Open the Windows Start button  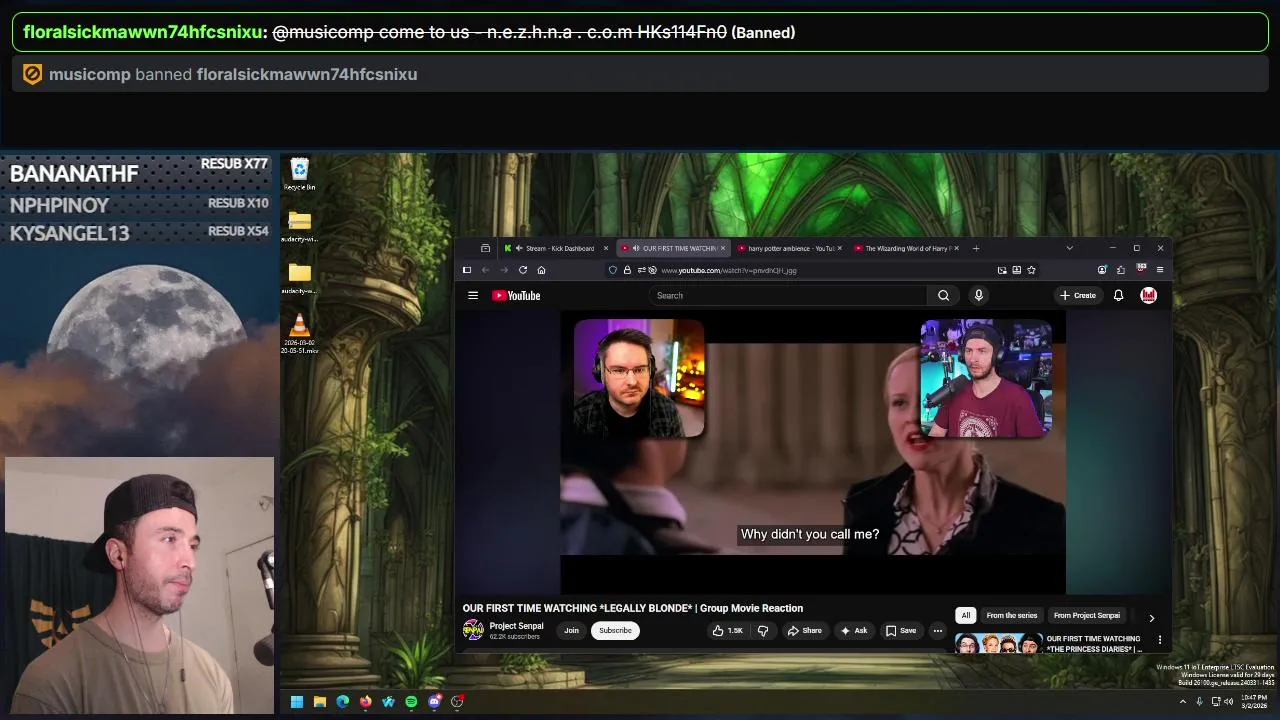click(297, 702)
